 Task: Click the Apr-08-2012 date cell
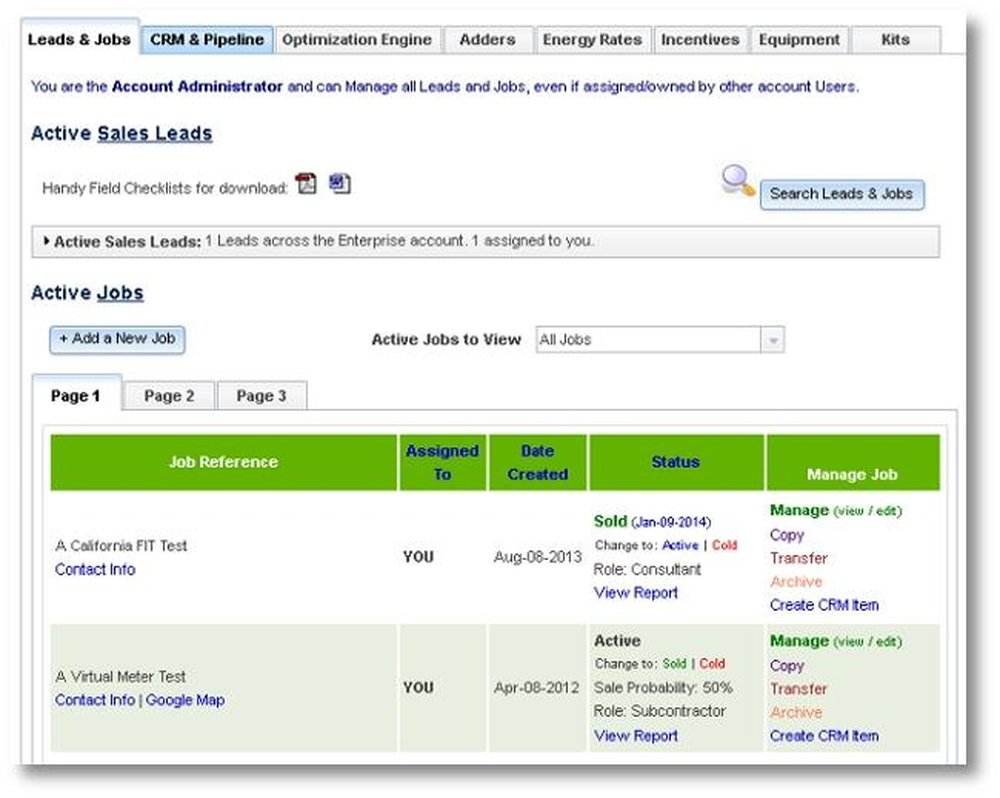(536, 688)
